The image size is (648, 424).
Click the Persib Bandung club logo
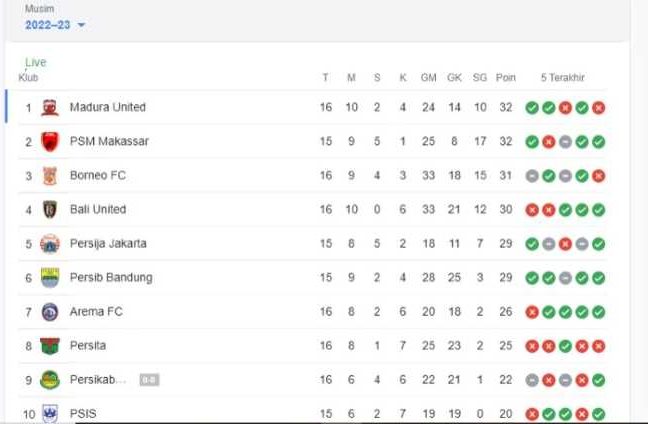(x=50, y=278)
